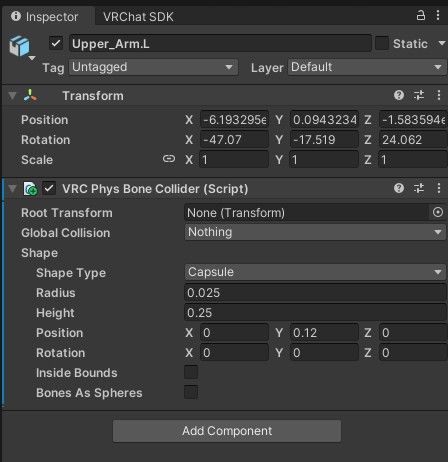Enable the Inside Bounds checkbox
This screenshot has height=462, width=448.
coord(191,372)
